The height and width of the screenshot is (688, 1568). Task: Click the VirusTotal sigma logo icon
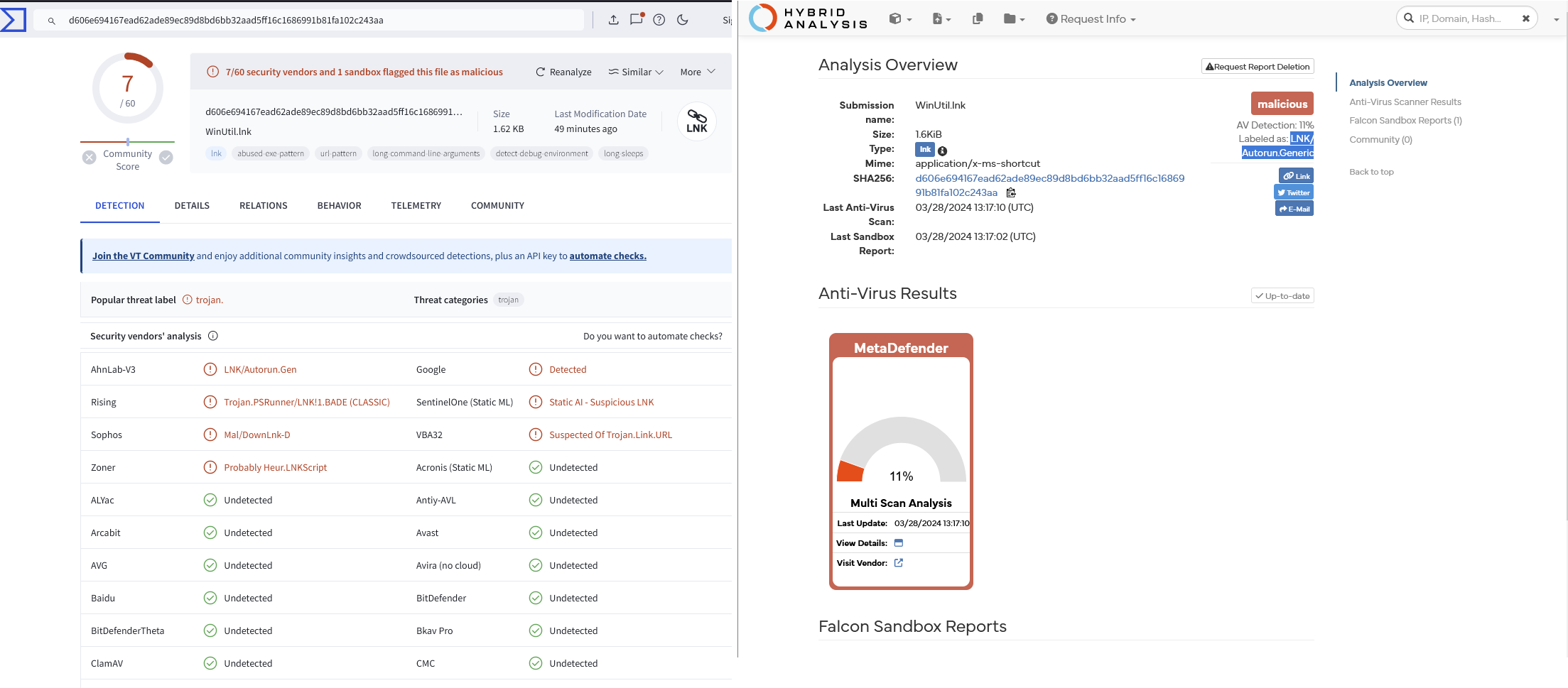pos(13,19)
